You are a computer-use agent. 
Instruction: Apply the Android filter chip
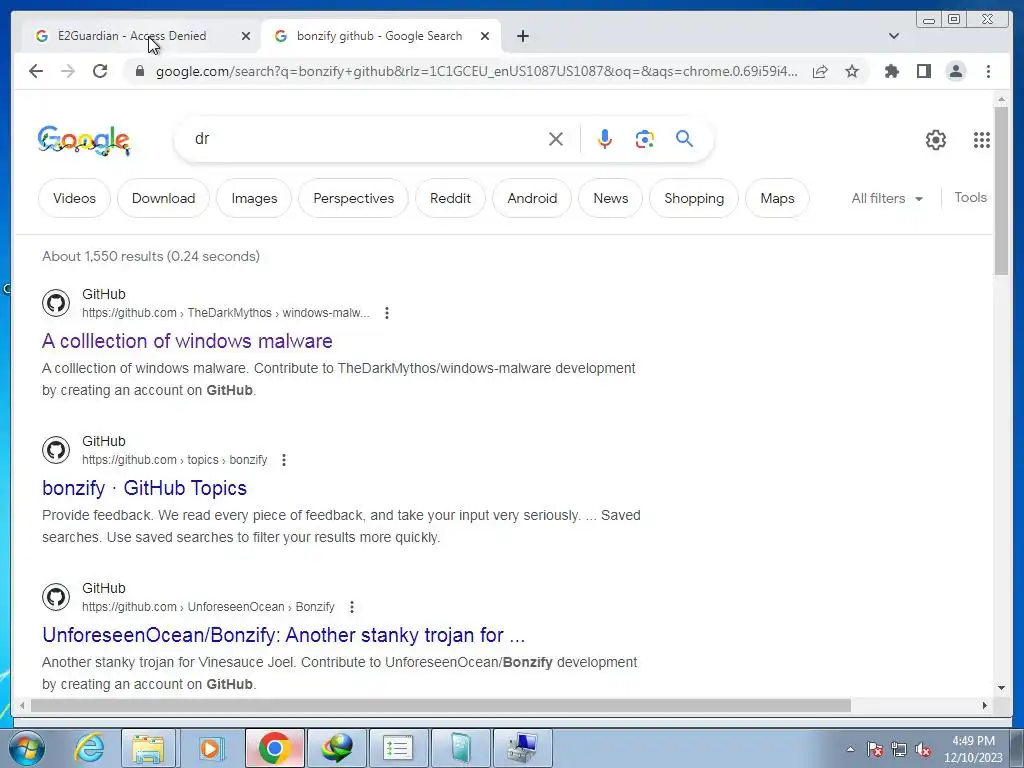pyautogui.click(x=532, y=198)
